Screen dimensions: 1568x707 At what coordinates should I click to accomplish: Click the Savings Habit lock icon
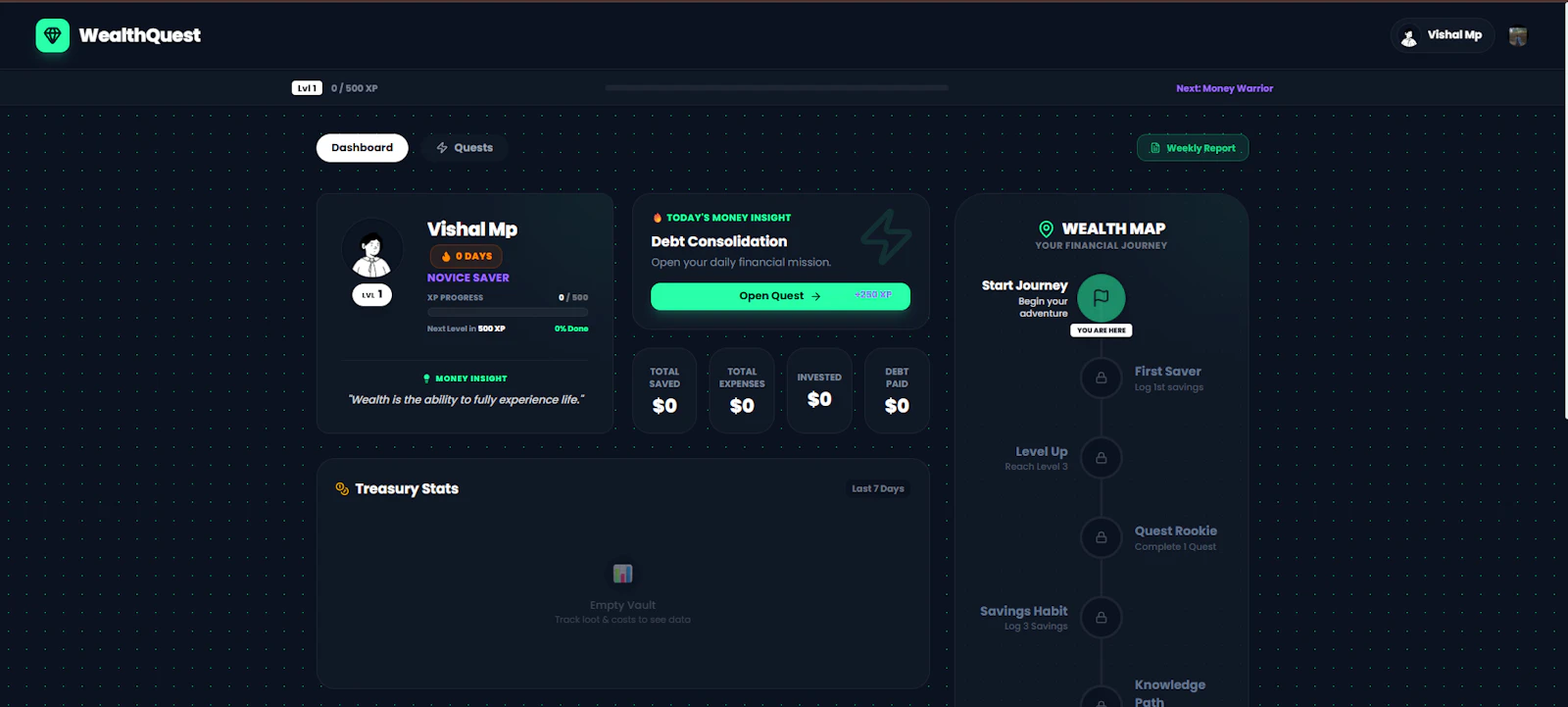pyautogui.click(x=1101, y=618)
